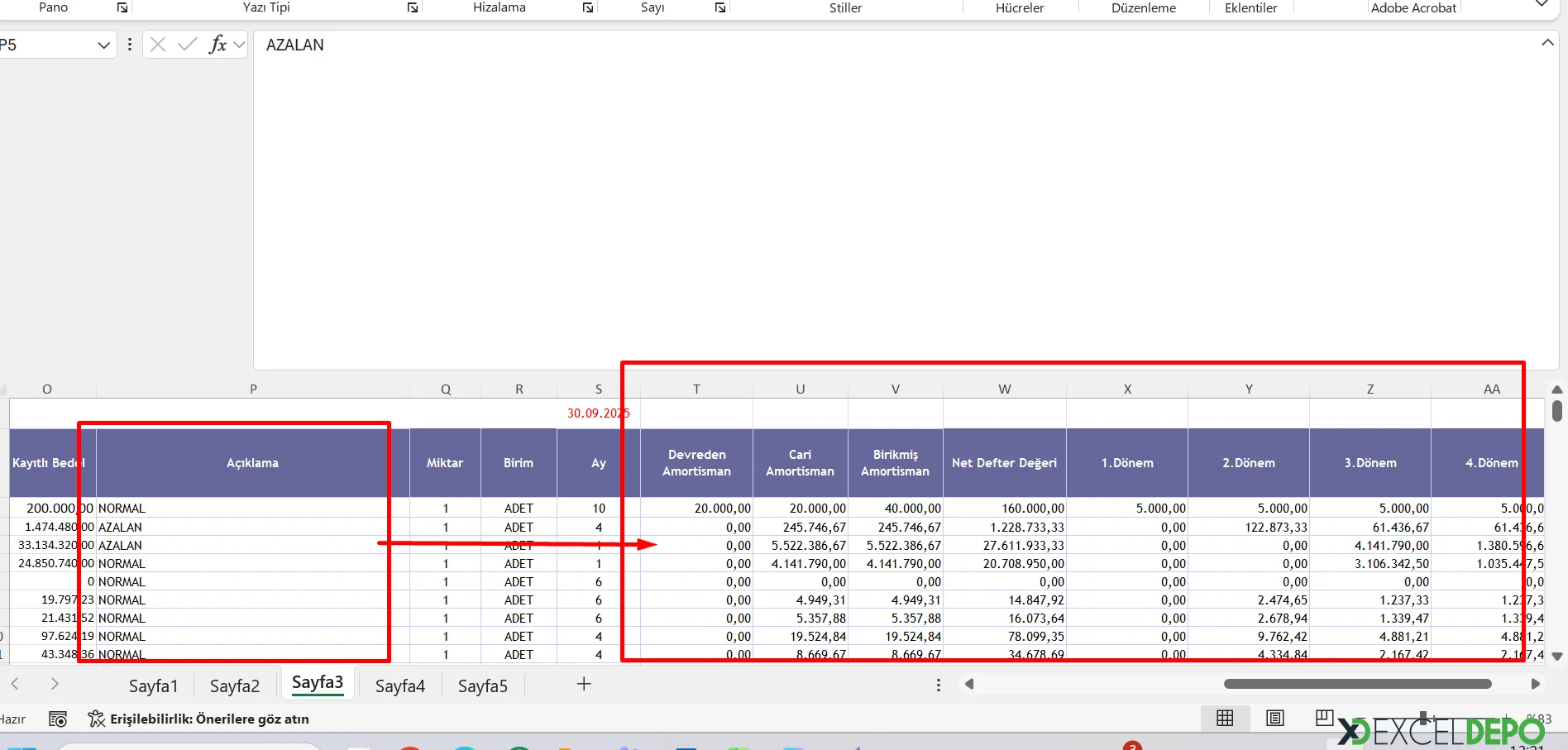The image size is (1568, 750).
Task: Expand ribbon display options chevron
Action: 1542,5
